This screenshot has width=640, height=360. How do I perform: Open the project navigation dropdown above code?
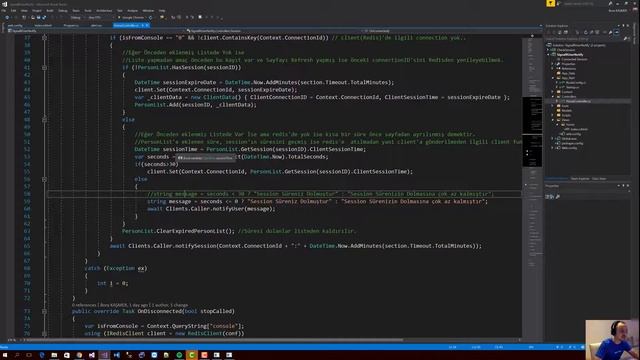click(x=96, y=31)
